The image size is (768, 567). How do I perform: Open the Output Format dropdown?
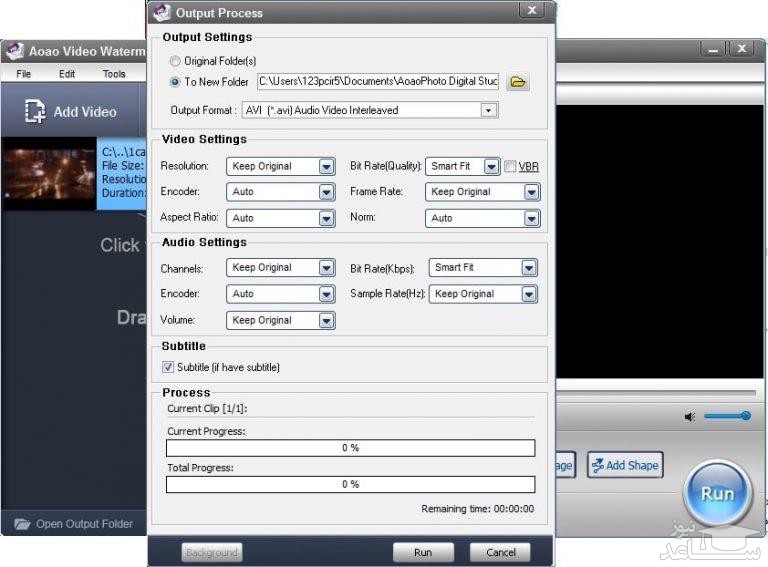(x=488, y=110)
